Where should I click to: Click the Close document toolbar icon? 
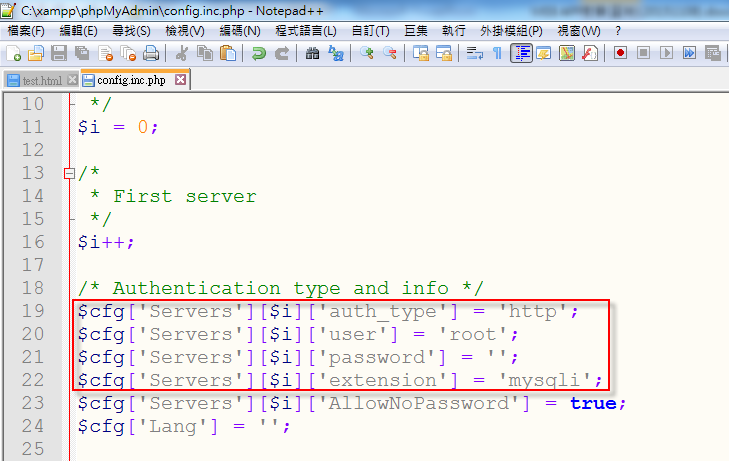coord(106,53)
